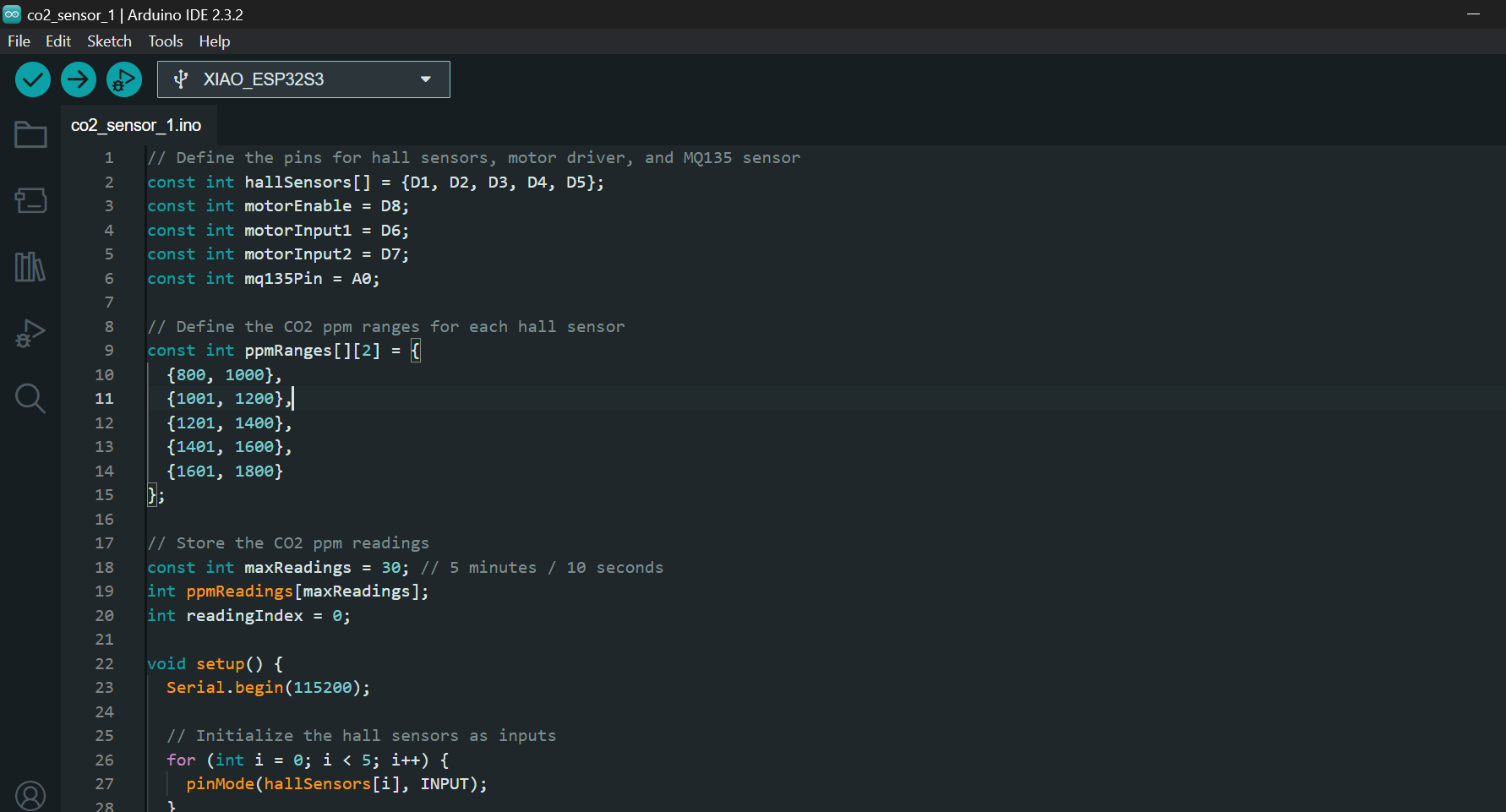The height and width of the screenshot is (812, 1506).
Task: Click 'hallSensors[]' on line 2
Action: (308, 183)
